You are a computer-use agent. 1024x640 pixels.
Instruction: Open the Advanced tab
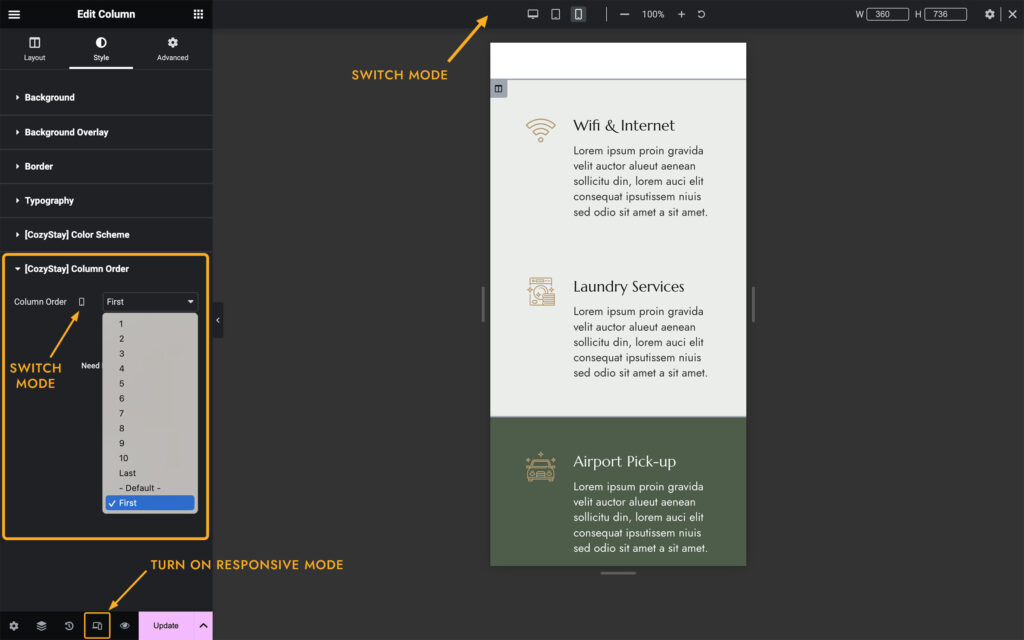pos(172,48)
